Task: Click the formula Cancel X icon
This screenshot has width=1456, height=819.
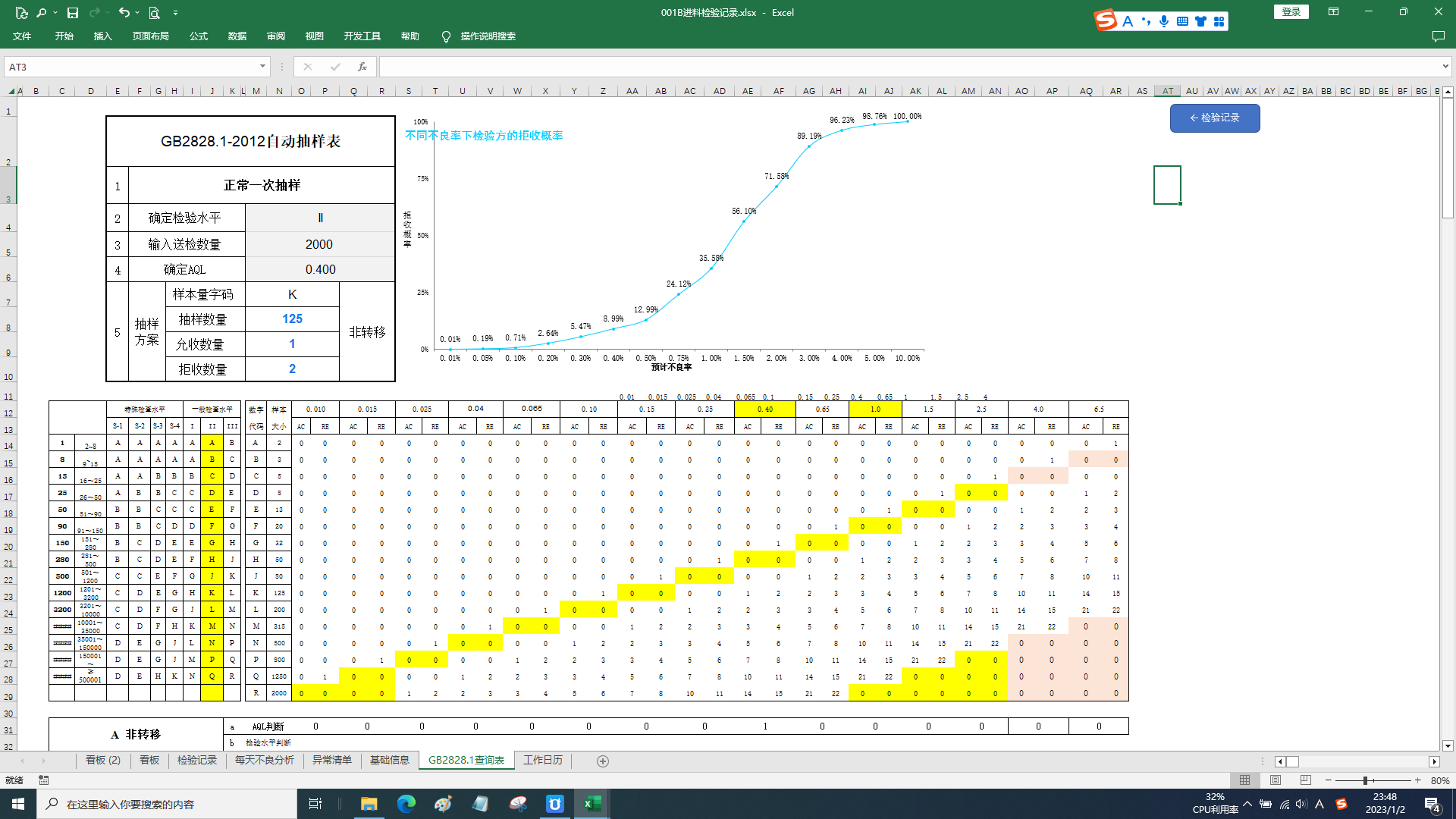Action: pos(307,67)
